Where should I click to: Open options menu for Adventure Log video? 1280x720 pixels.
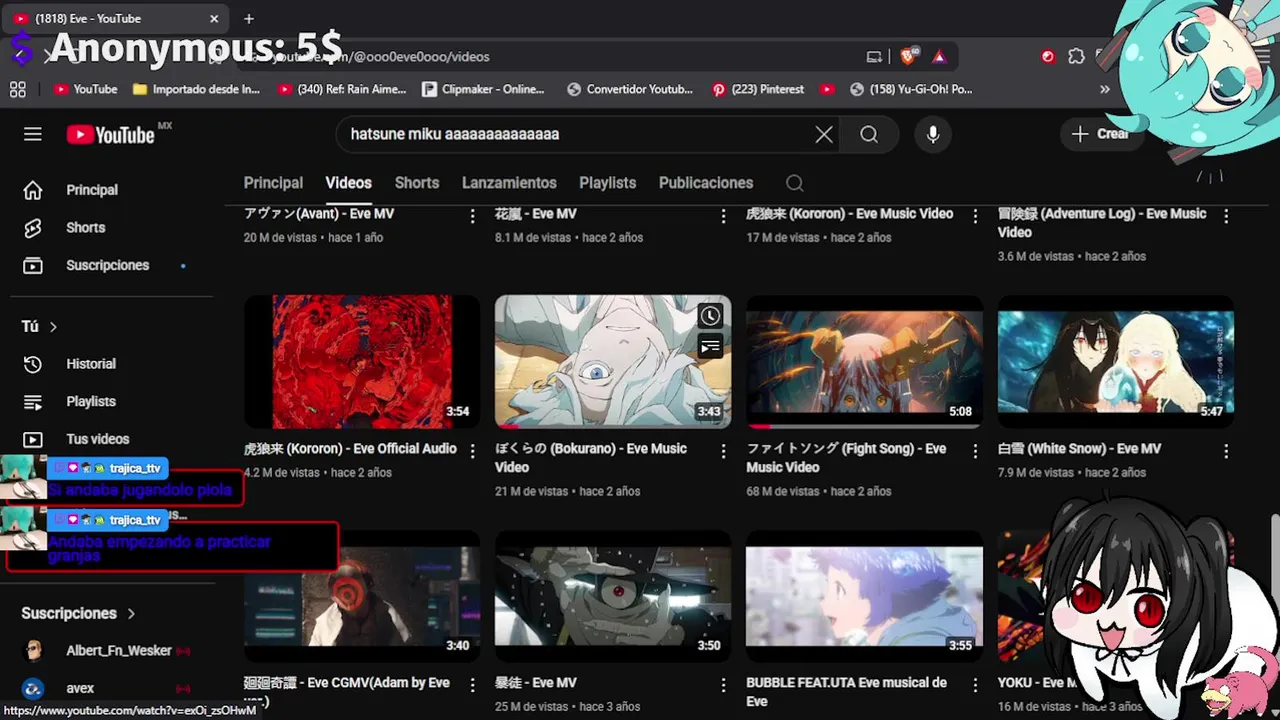(1226, 216)
